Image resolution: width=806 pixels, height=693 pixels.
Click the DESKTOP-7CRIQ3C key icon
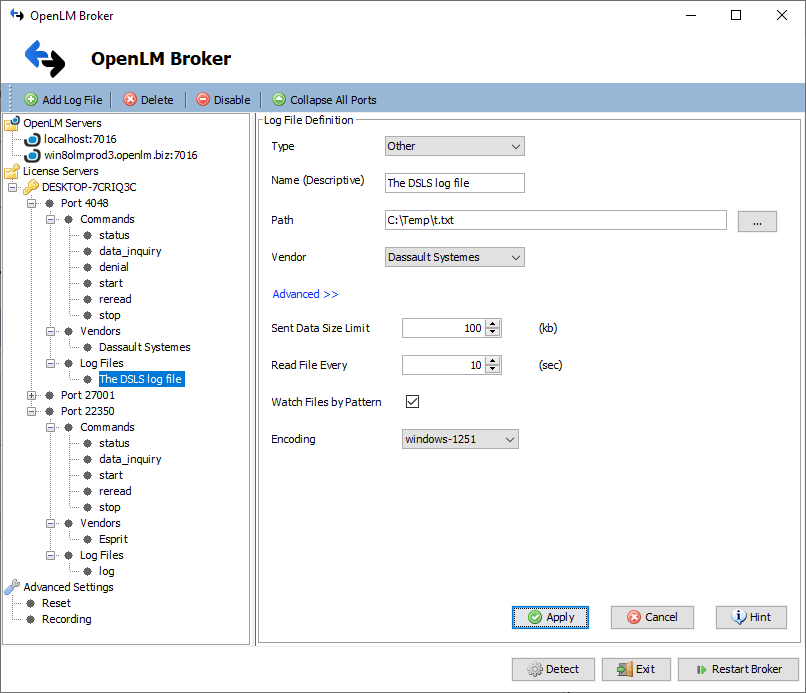[31, 187]
